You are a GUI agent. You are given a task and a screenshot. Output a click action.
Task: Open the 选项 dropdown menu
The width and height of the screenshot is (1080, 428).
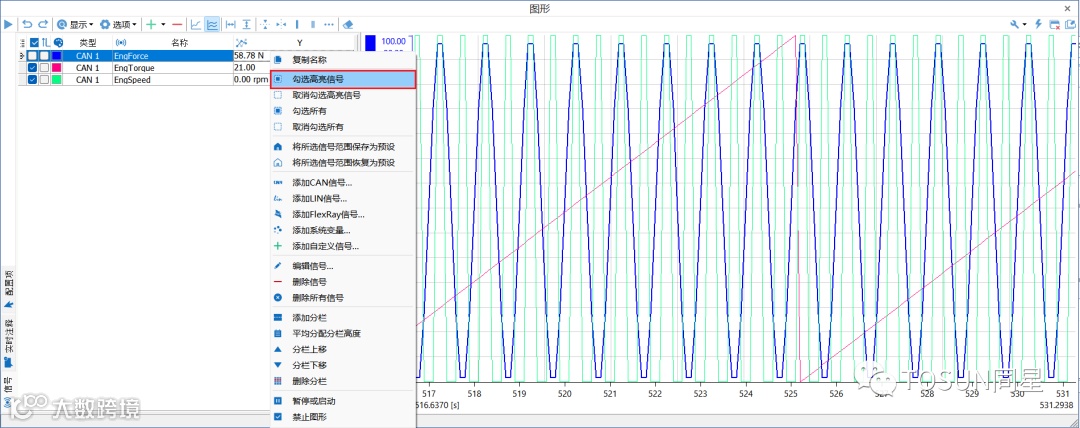(x=118, y=24)
